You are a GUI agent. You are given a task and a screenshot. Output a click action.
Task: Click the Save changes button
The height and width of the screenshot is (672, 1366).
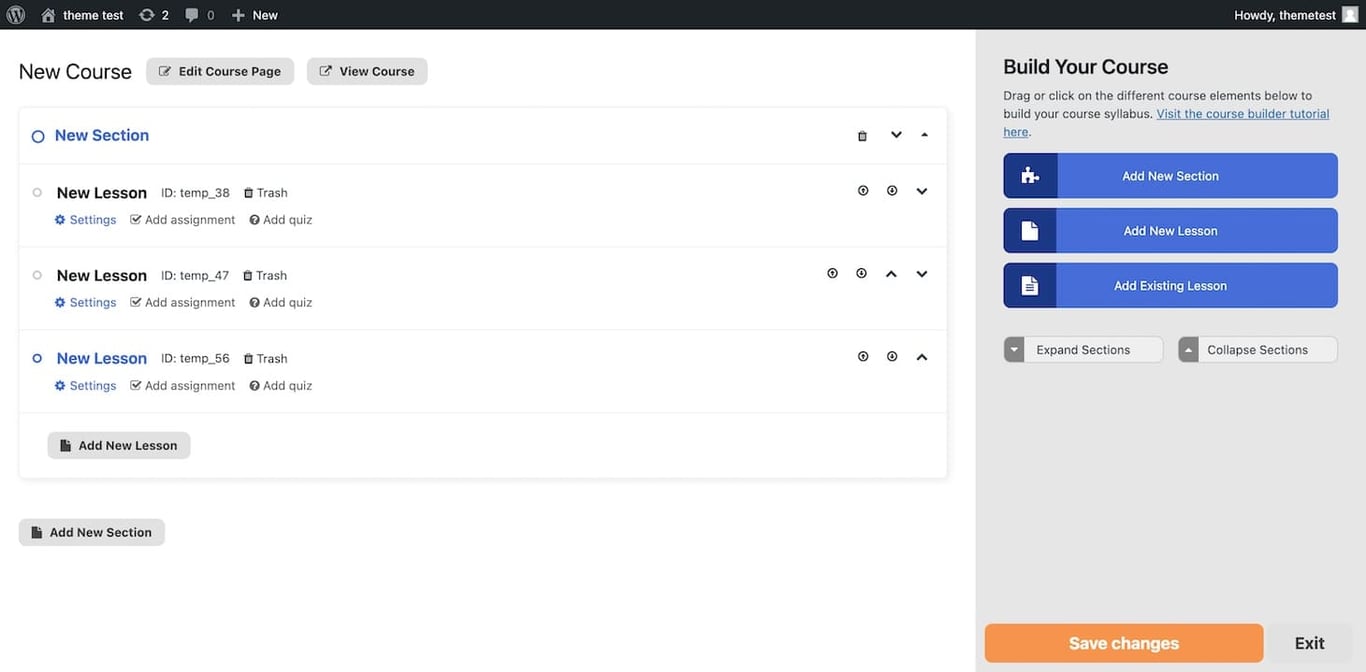pyautogui.click(x=1123, y=643)
